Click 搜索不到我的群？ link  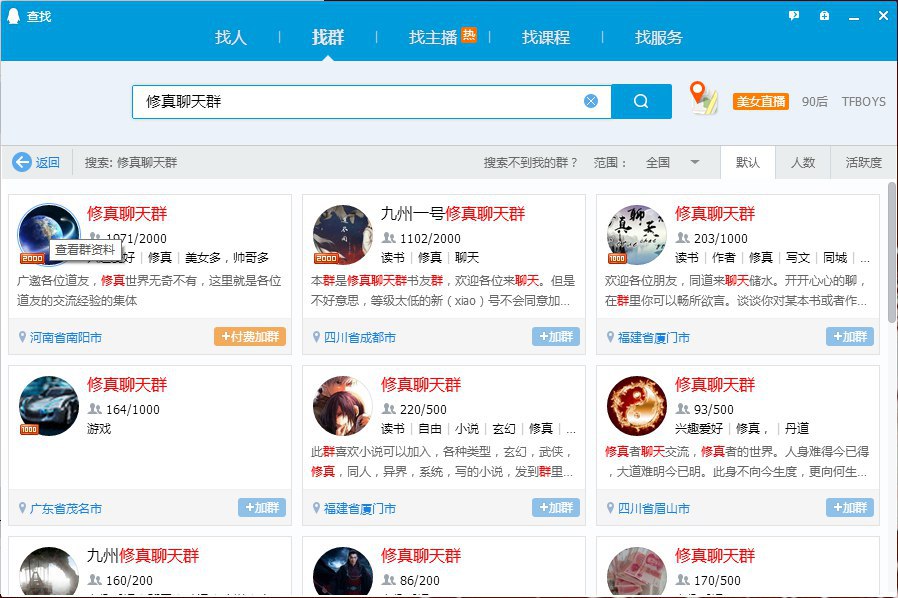click(530, 162)
